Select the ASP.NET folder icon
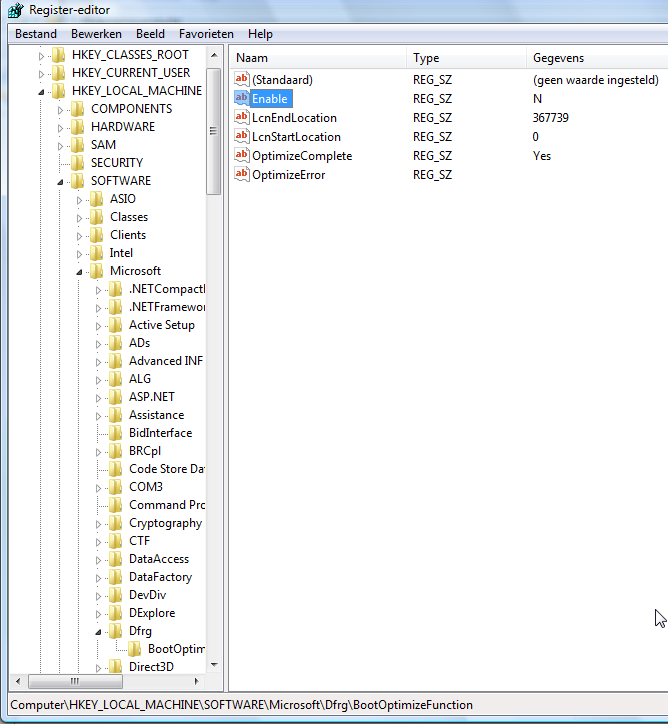668x724 pixels. (x=115, y=397)
